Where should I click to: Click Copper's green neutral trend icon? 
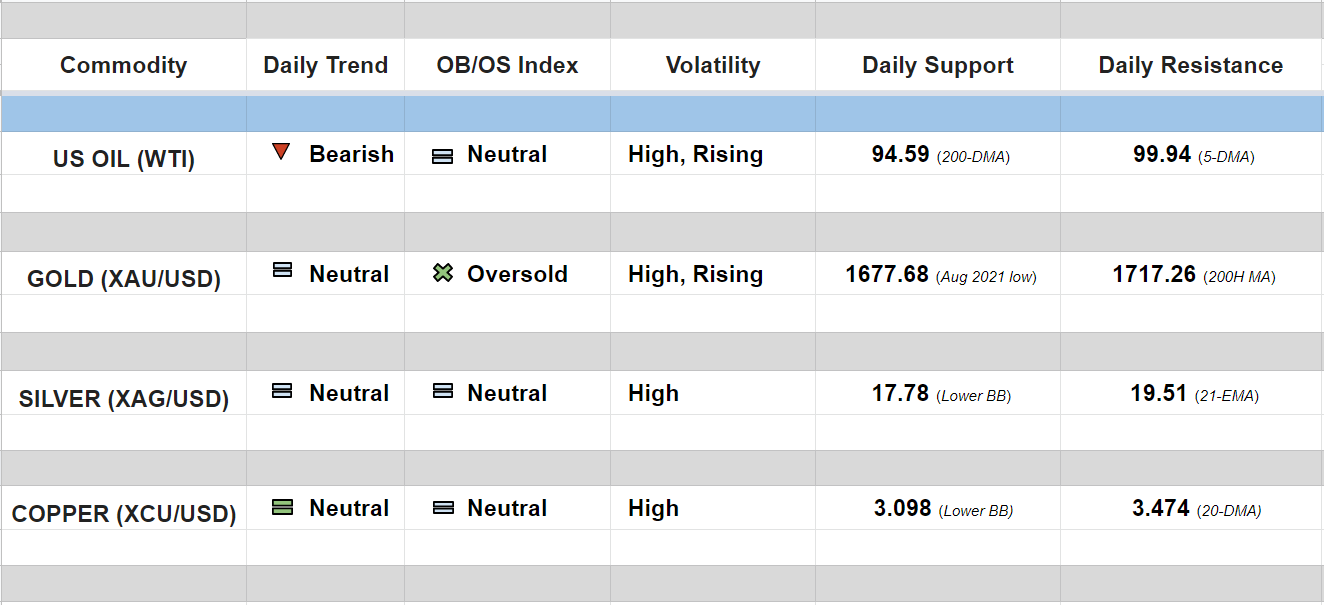tap(282, 507)
